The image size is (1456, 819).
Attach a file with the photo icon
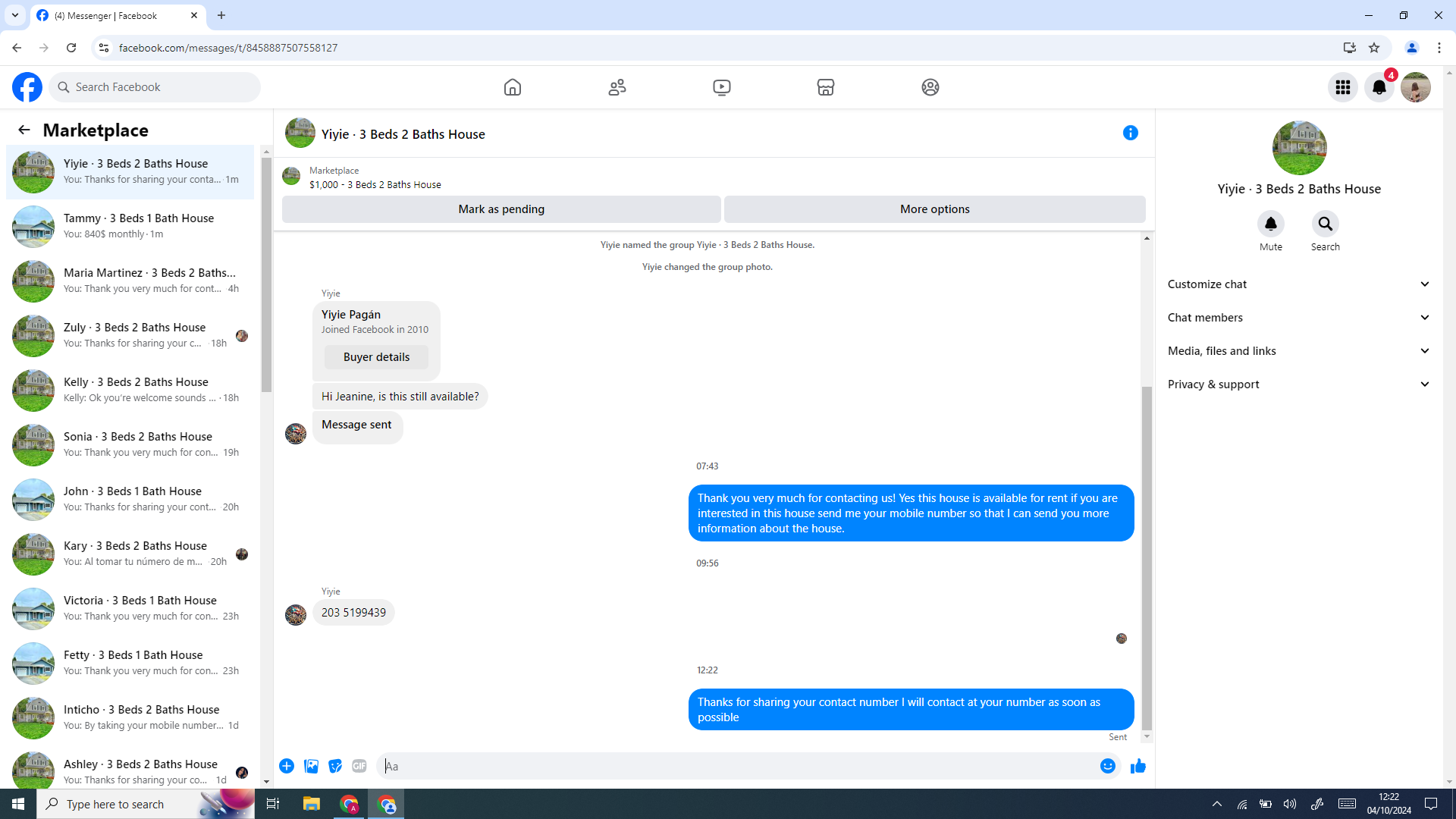click(x=311, y=766)
